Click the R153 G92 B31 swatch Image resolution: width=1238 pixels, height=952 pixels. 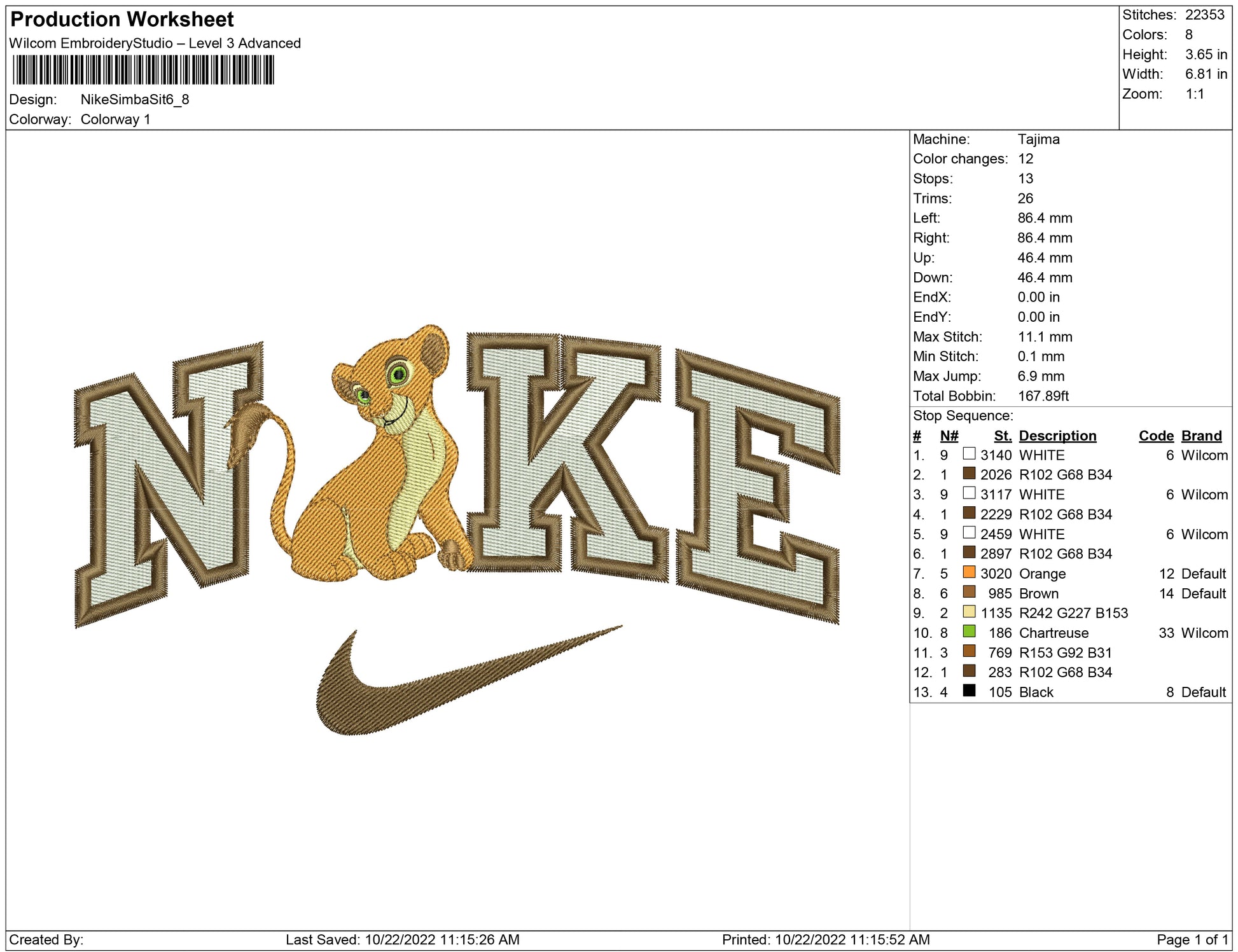[969, 651]
